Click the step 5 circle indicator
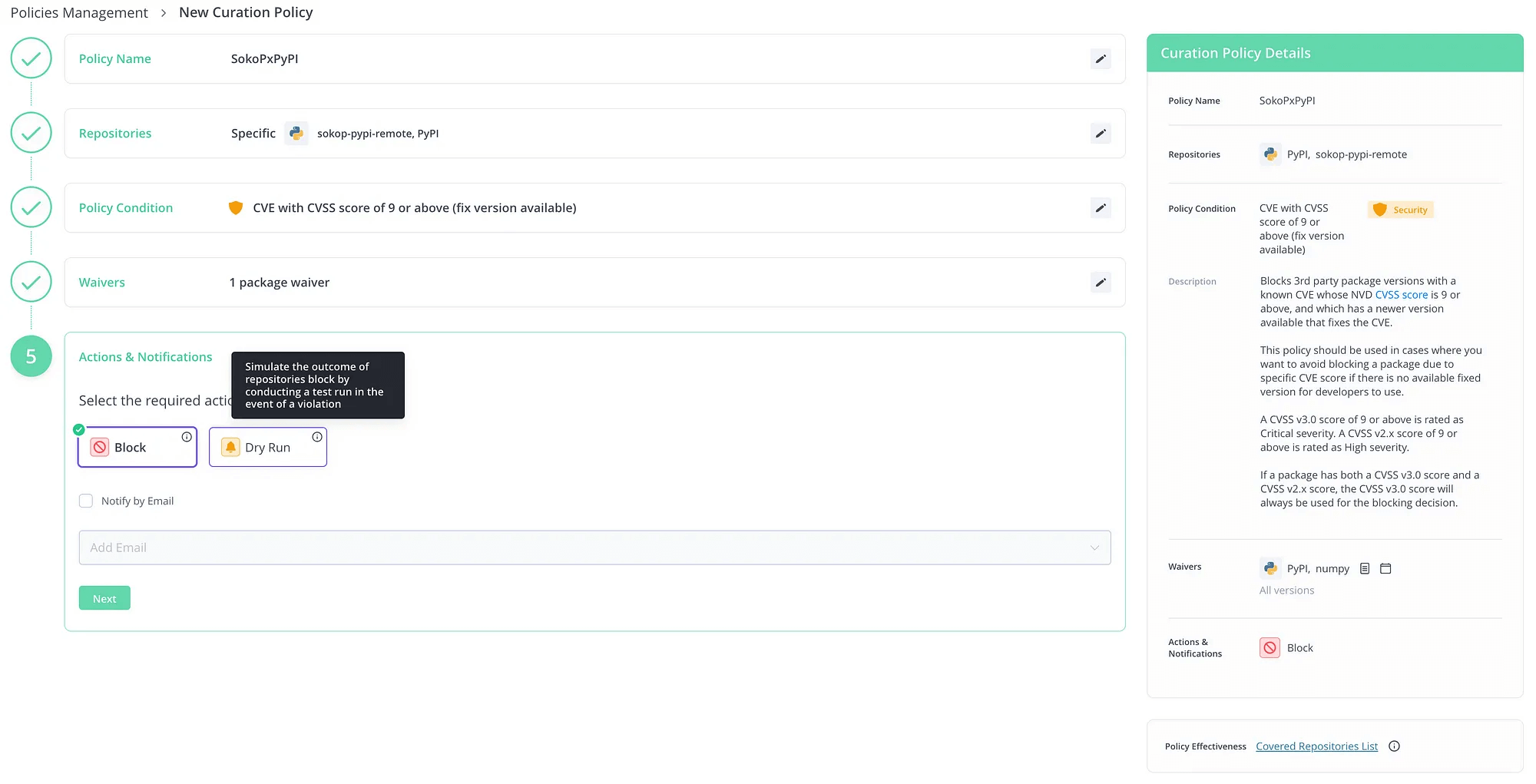The width and height of the screenshot is (1536, 784). click(31, 356)
